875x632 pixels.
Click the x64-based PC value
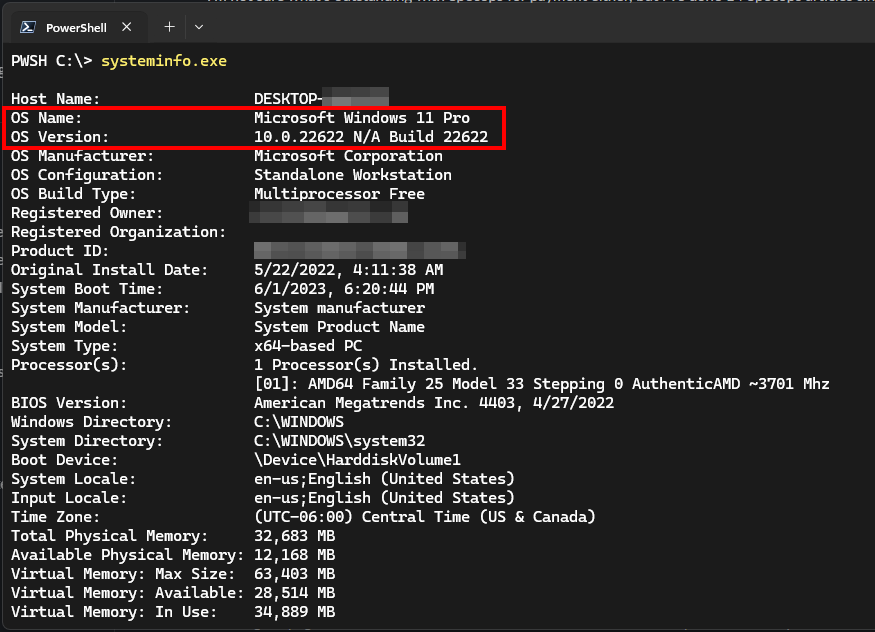(308, 345)
